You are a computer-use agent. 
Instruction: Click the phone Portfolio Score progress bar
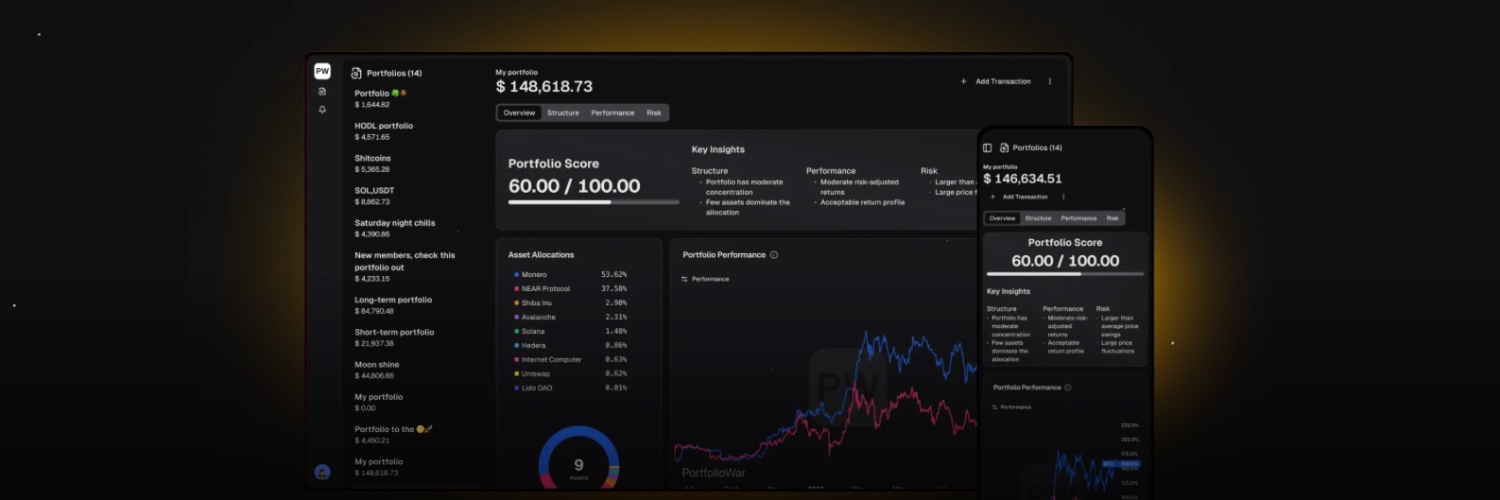[x=1065, y=273]
